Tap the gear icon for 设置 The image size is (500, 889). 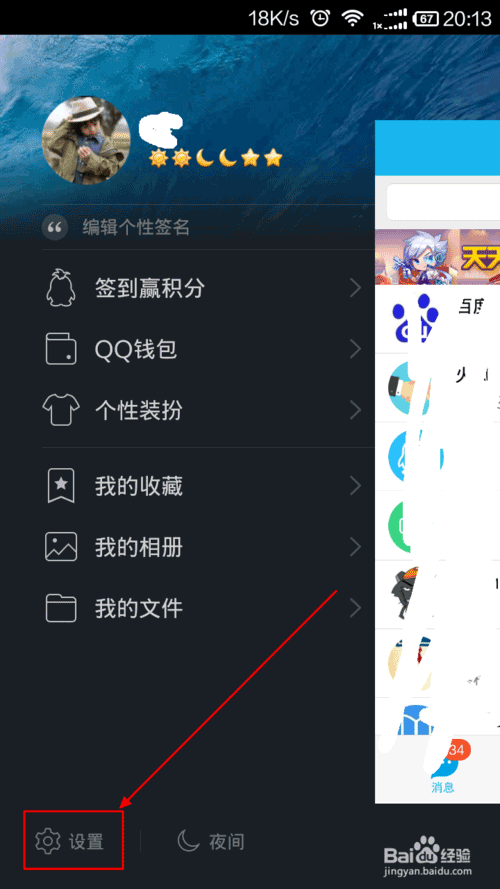point(48,841)
